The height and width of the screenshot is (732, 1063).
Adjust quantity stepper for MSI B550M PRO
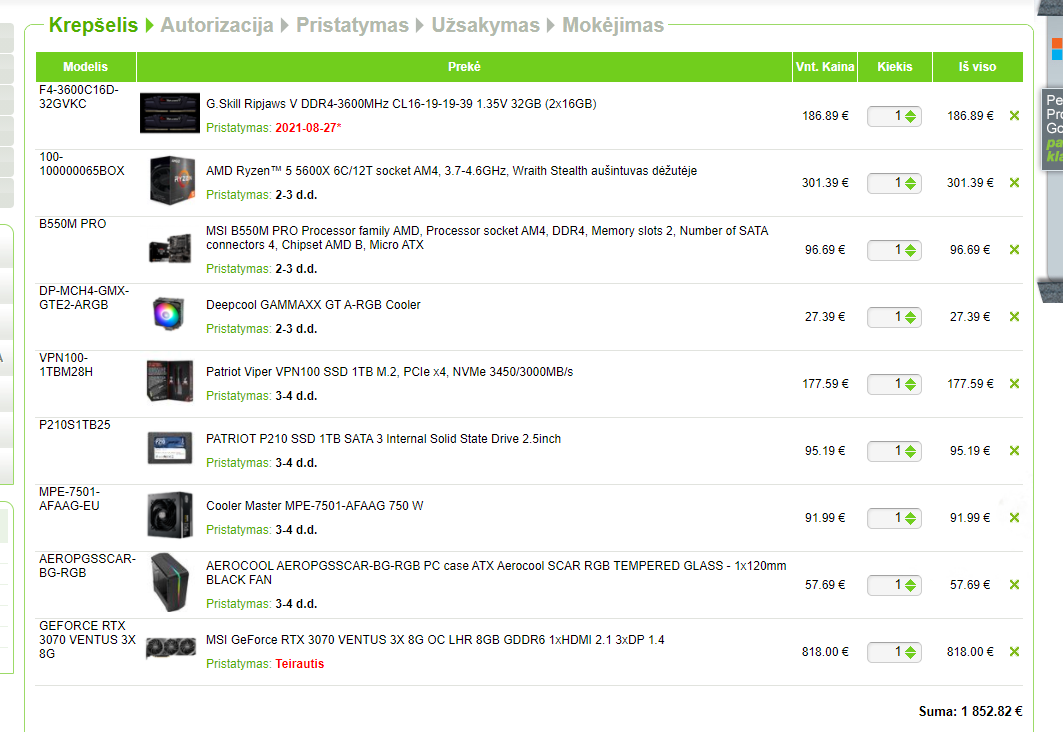coord(910,250)
